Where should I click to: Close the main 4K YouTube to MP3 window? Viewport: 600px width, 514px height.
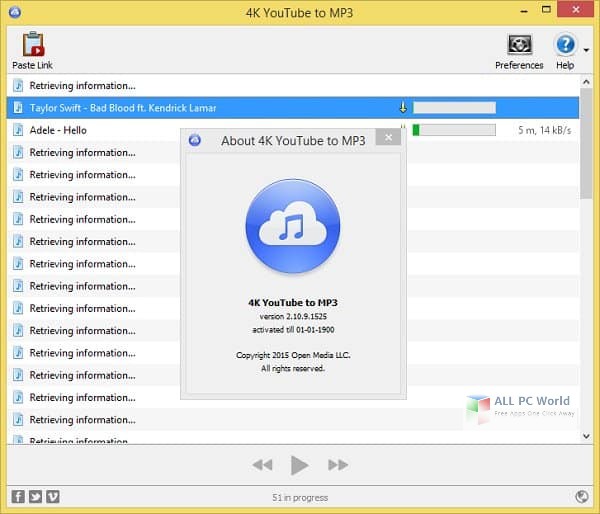[x=576, y=10]
